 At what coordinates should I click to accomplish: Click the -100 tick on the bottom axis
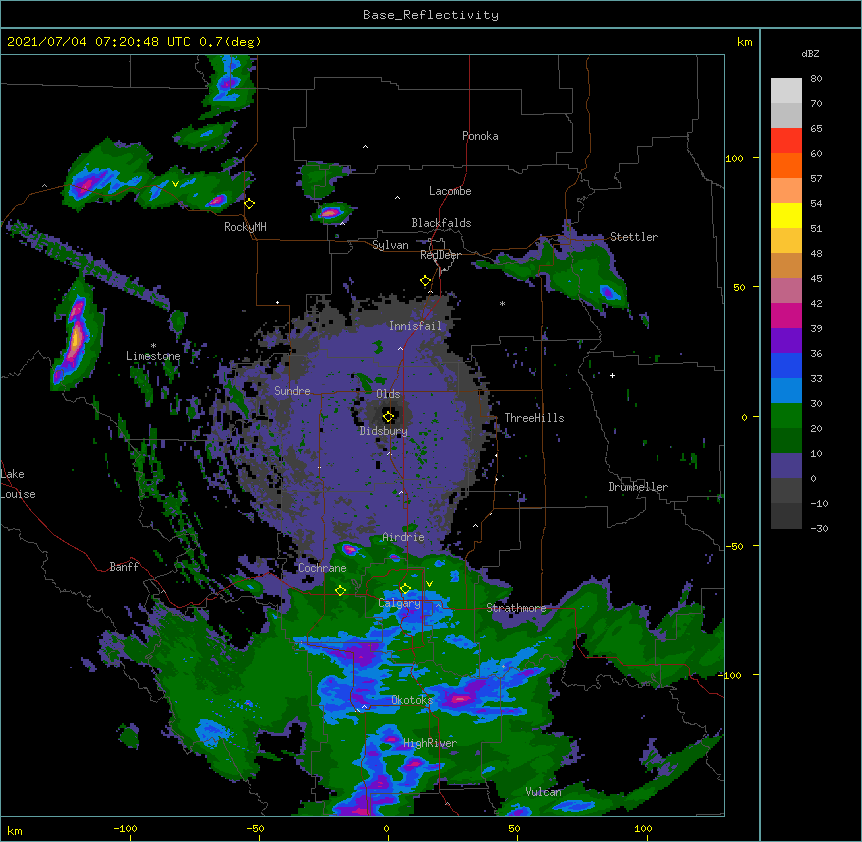(x=125, y=828)
